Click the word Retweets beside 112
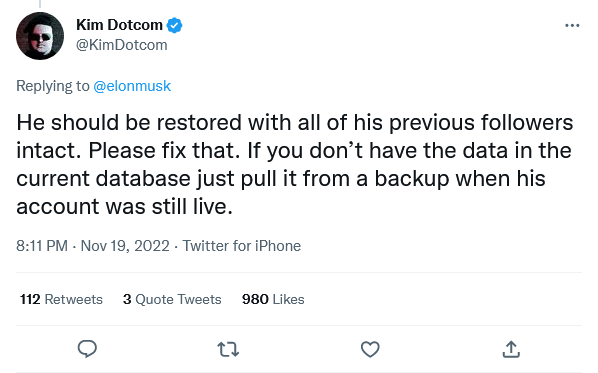 pyautogui.click(x=74, y=299)
